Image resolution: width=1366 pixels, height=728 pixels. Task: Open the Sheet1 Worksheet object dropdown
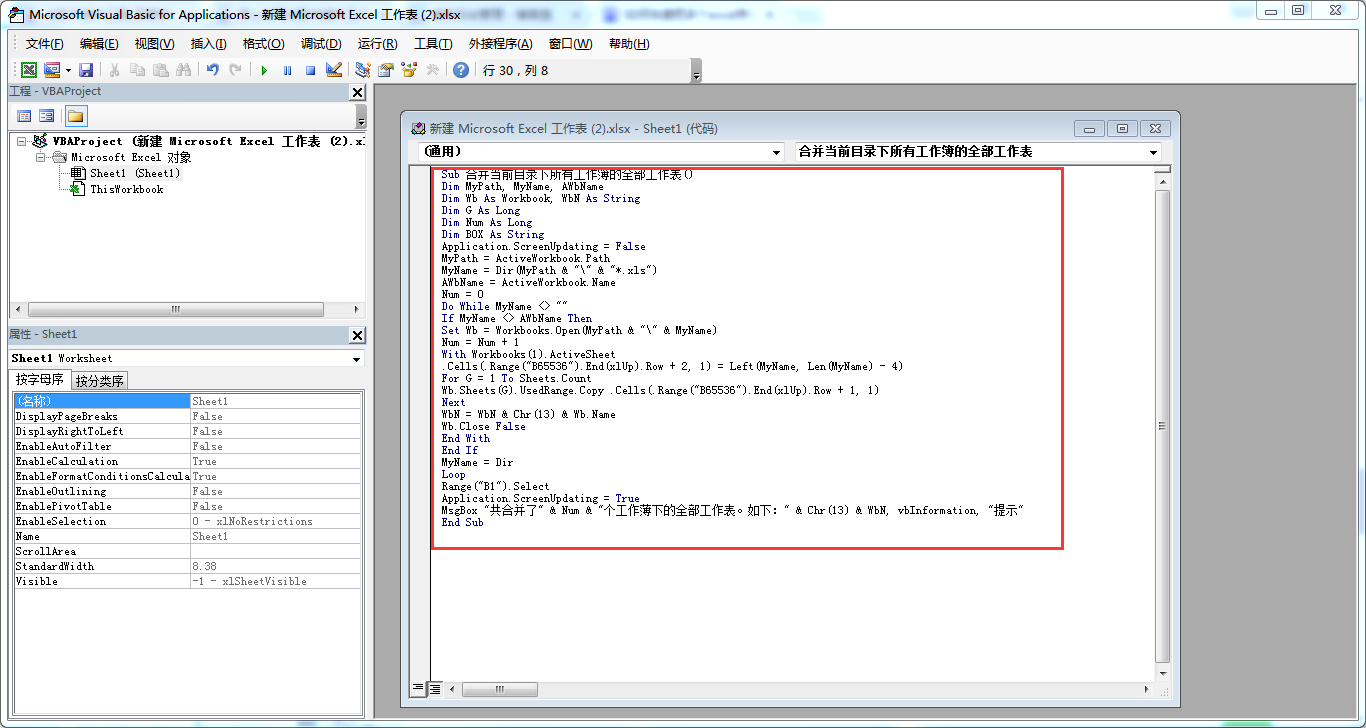pos(357,359)
